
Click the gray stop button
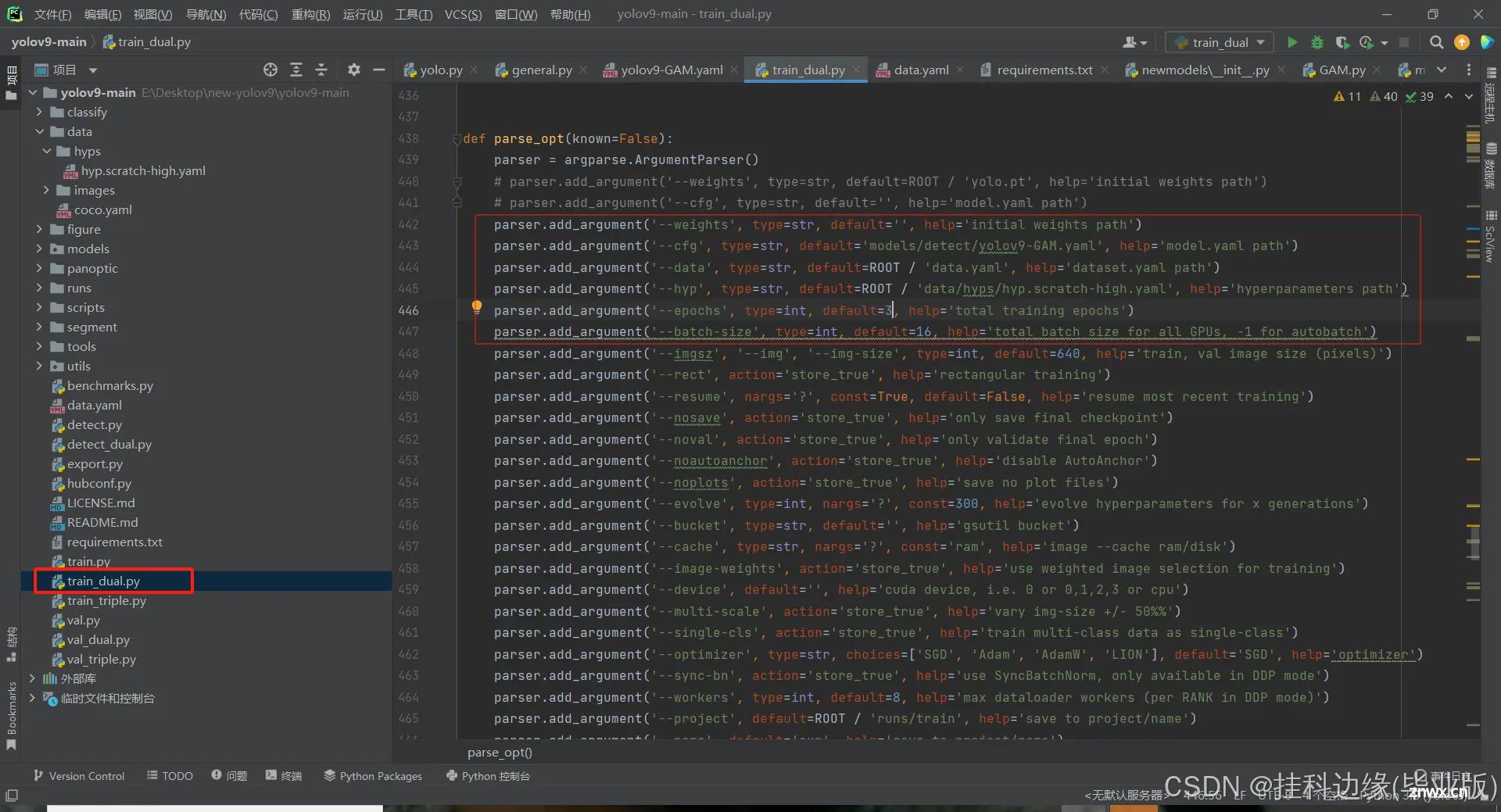click(x=1404, y=42)
